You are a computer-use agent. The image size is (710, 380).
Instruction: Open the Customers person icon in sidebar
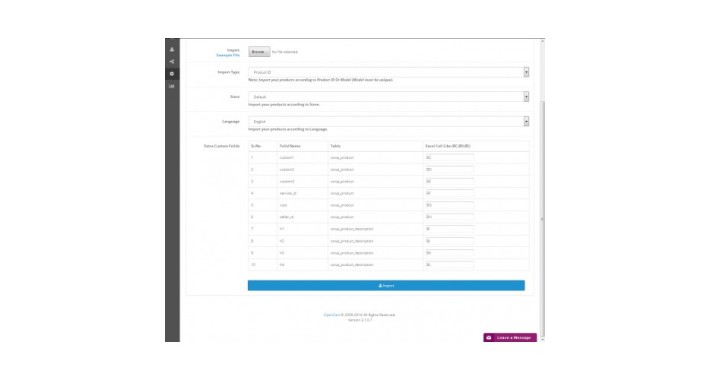coord(172,49)
